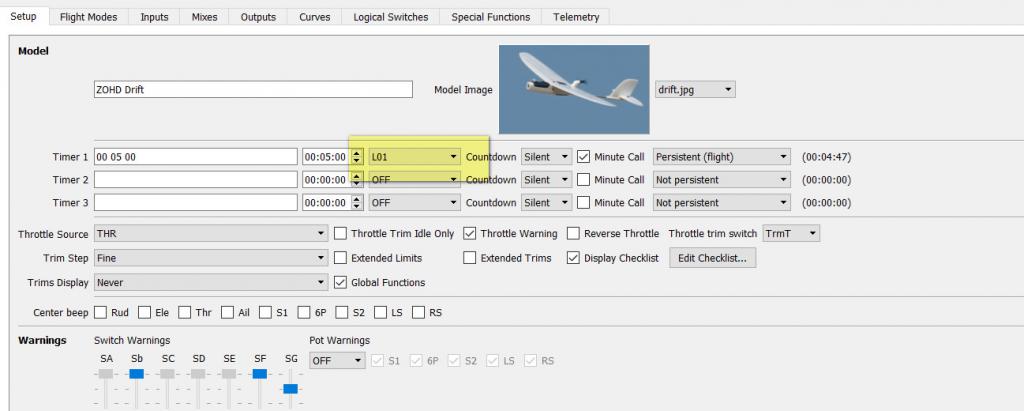The image size is (1024, 411).
Task: Click the model image thumbnail
Action: click(573, 89)
